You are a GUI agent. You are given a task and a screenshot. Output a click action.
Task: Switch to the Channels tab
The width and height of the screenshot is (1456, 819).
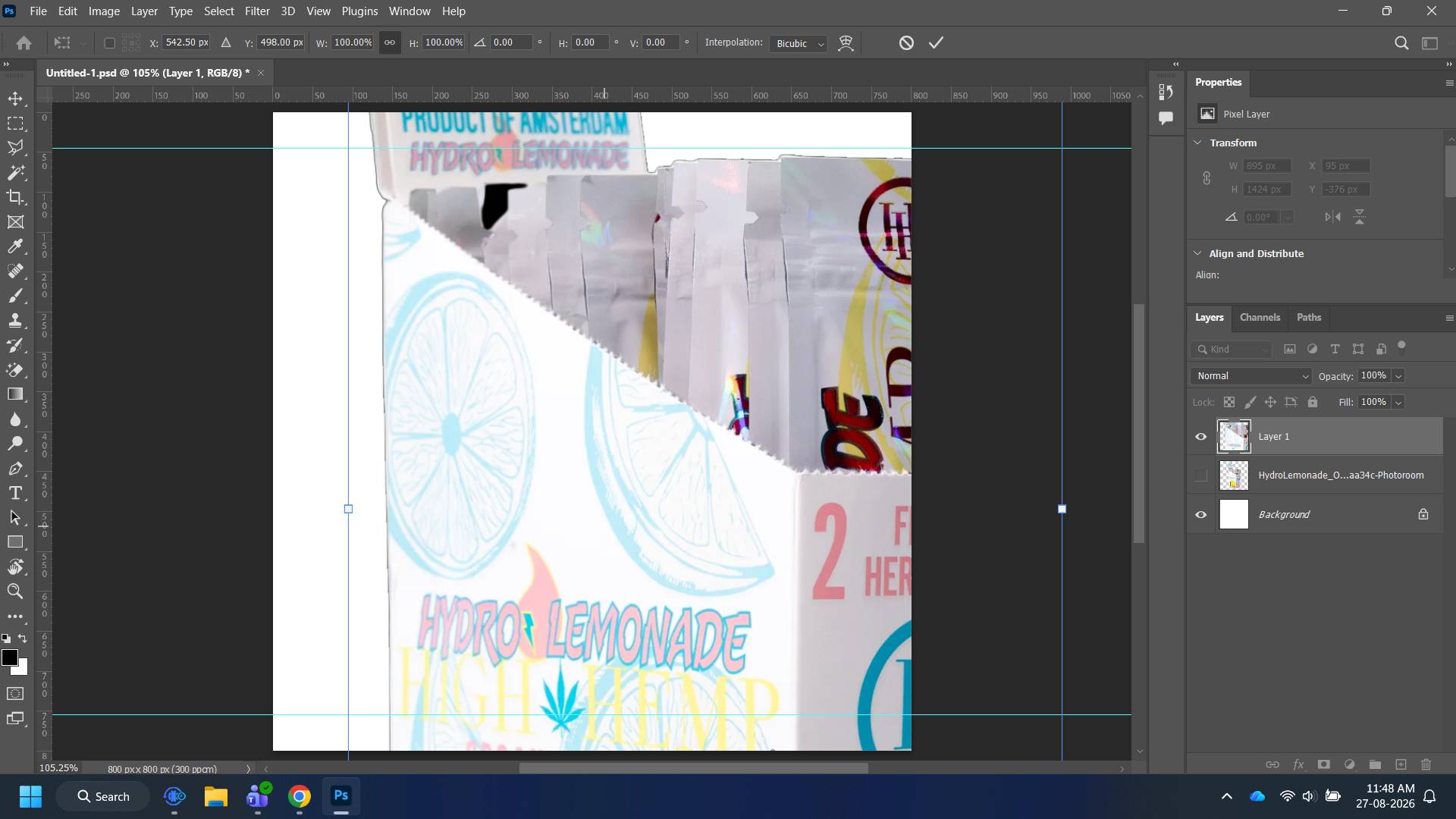click(1260, 318)
